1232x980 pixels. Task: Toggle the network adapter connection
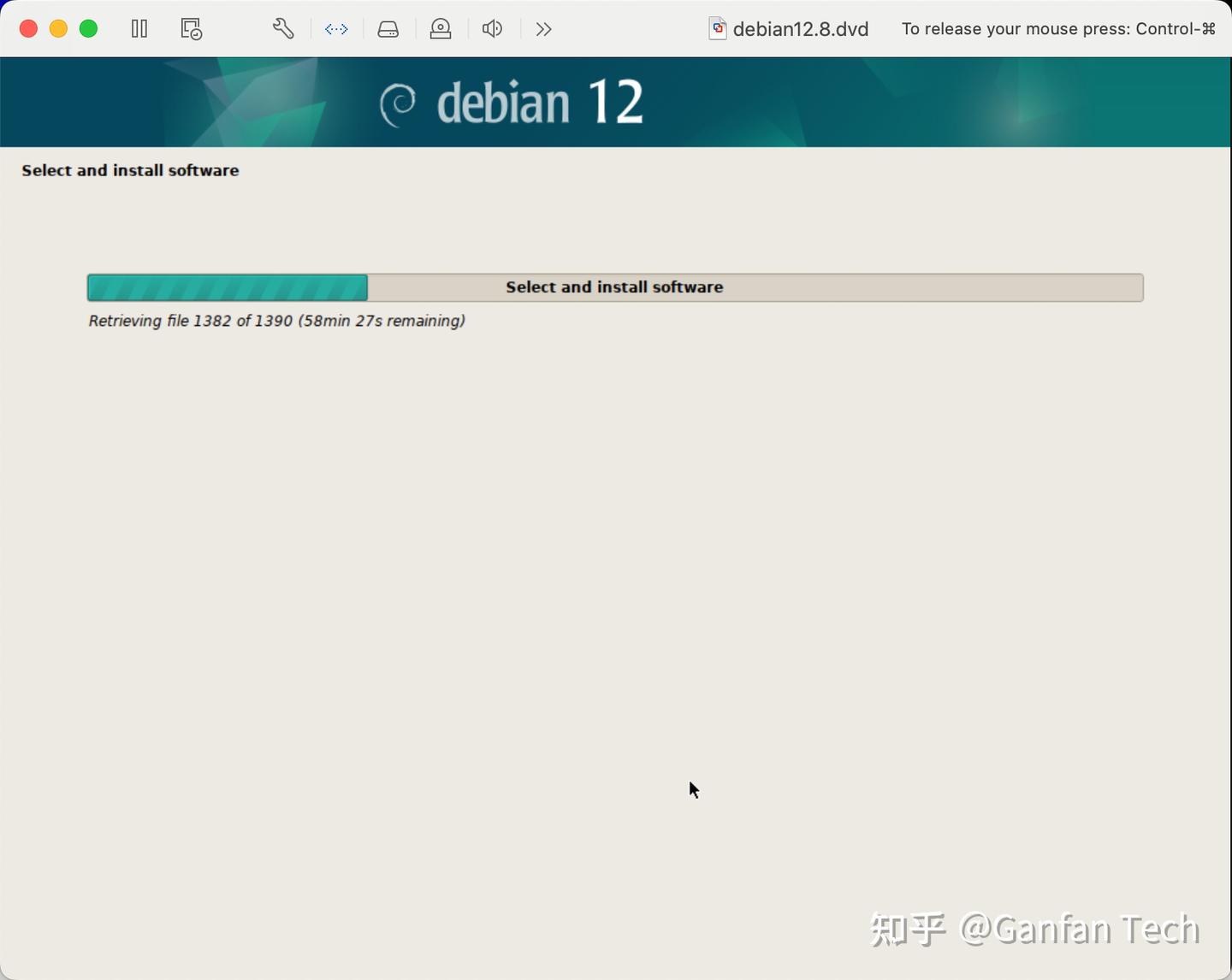336,28
